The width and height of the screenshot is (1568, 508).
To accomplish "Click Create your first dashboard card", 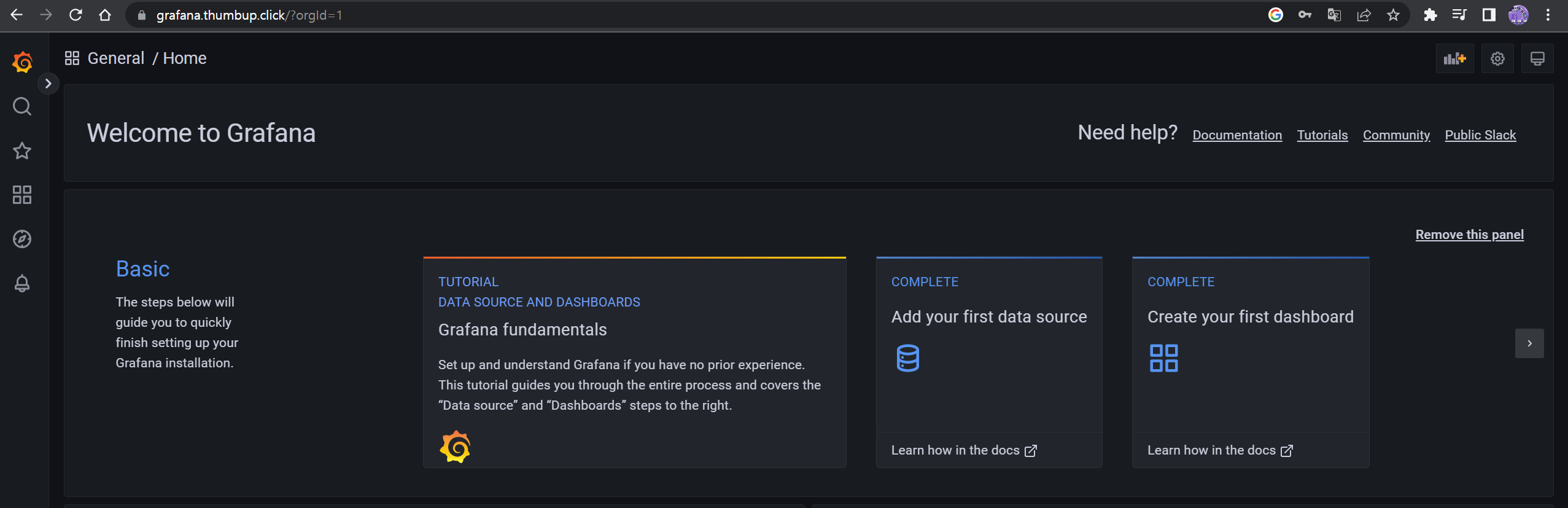I will pyautogui.click(x=1251, y=362).
